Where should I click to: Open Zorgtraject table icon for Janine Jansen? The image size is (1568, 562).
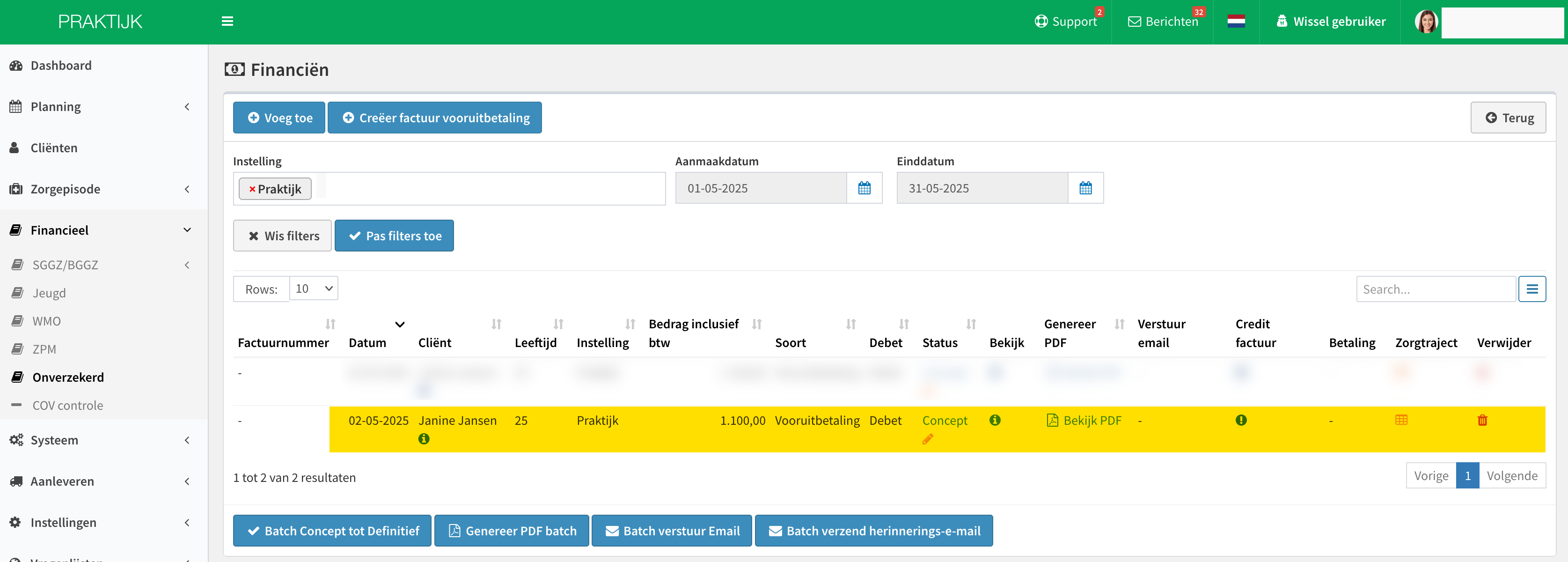coord(1400,420)
